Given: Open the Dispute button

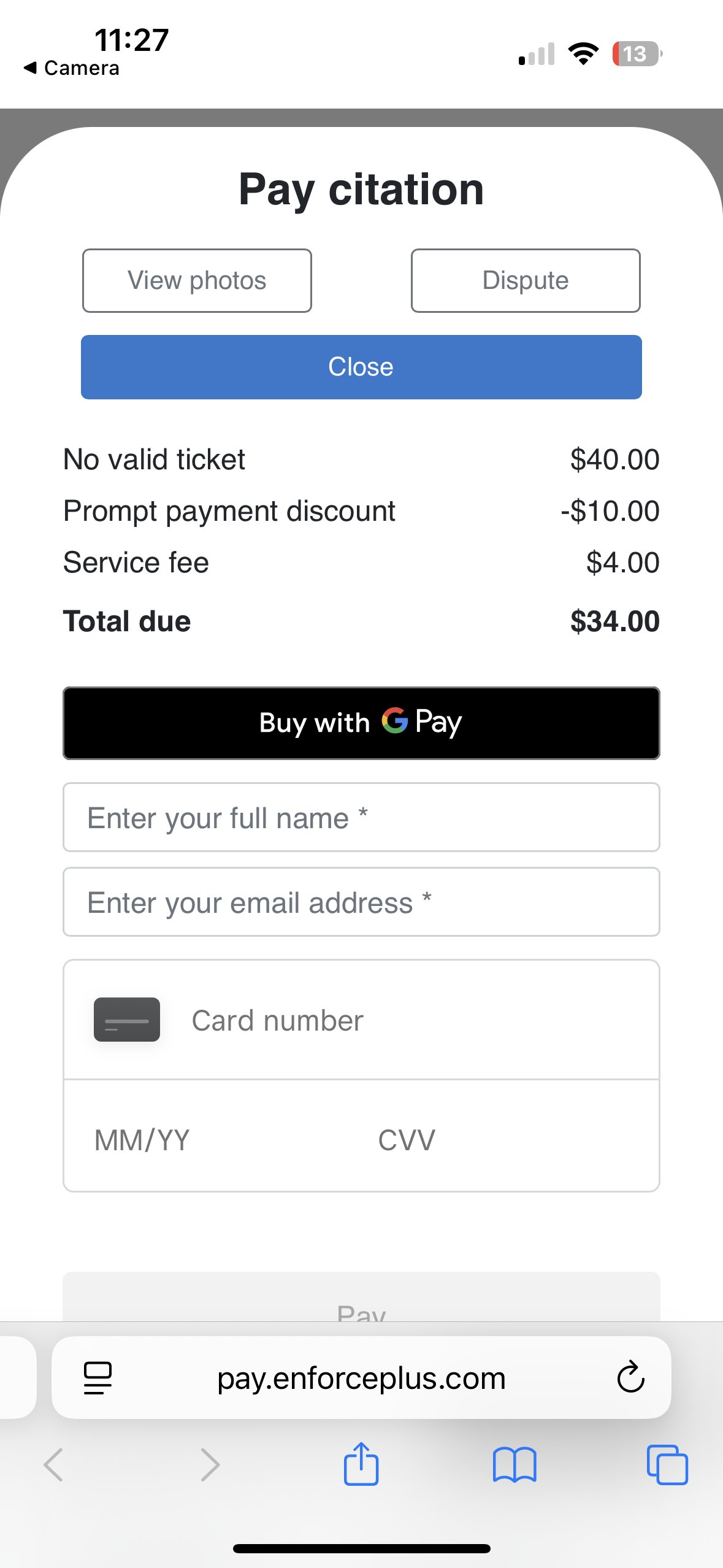Looking at the screenshot, I should pyautogui.click(x=526, y=281).
